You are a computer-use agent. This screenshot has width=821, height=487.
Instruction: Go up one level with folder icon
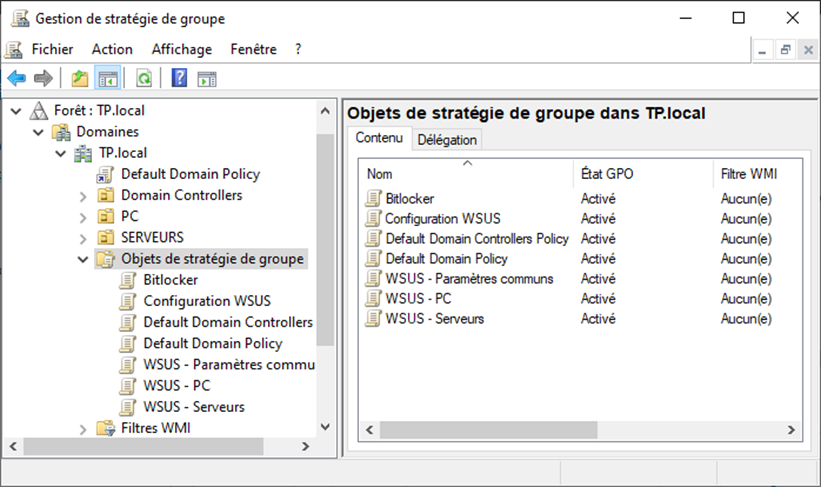click(x=80, y=79)
